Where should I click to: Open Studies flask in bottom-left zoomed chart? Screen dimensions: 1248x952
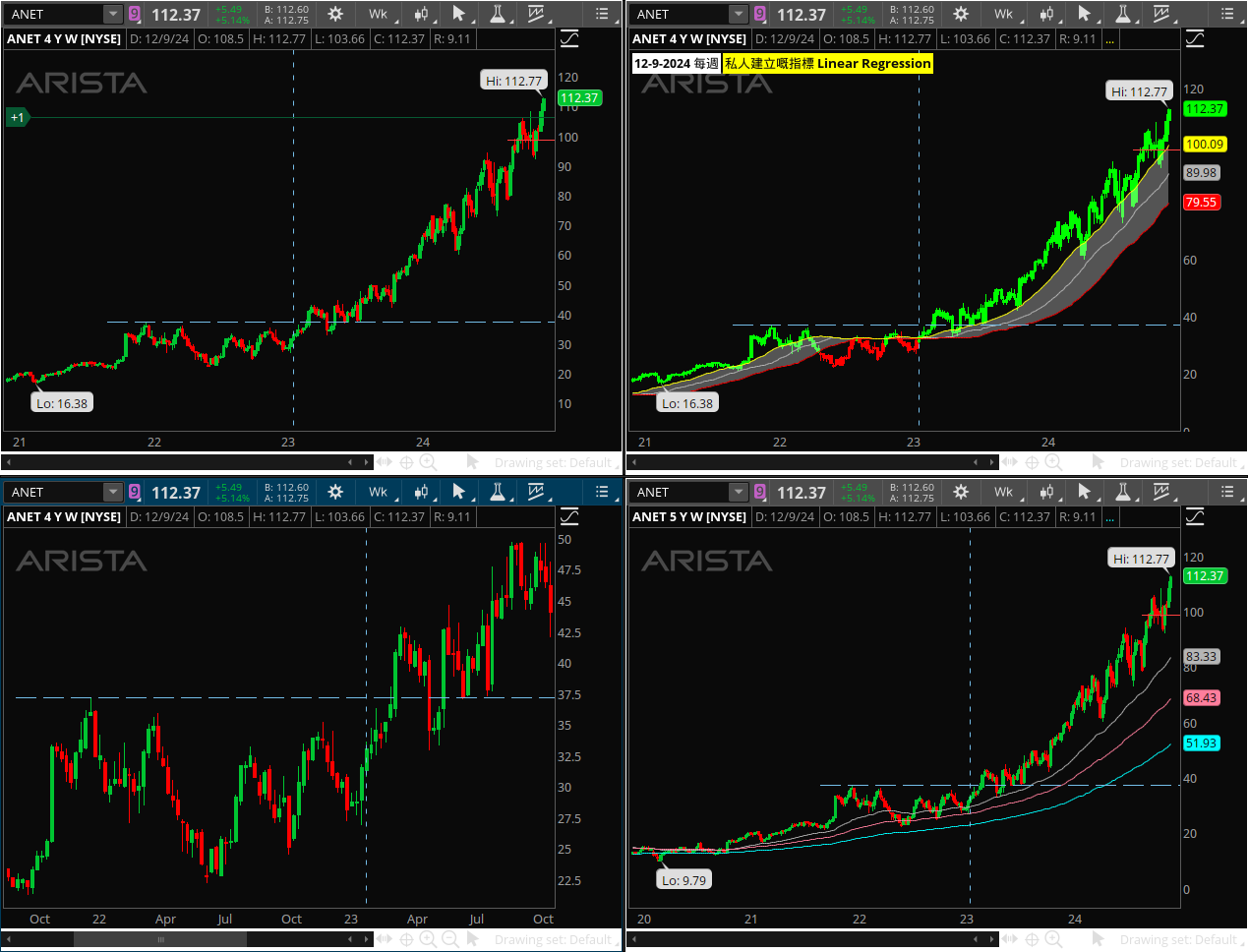pos(498,492)
